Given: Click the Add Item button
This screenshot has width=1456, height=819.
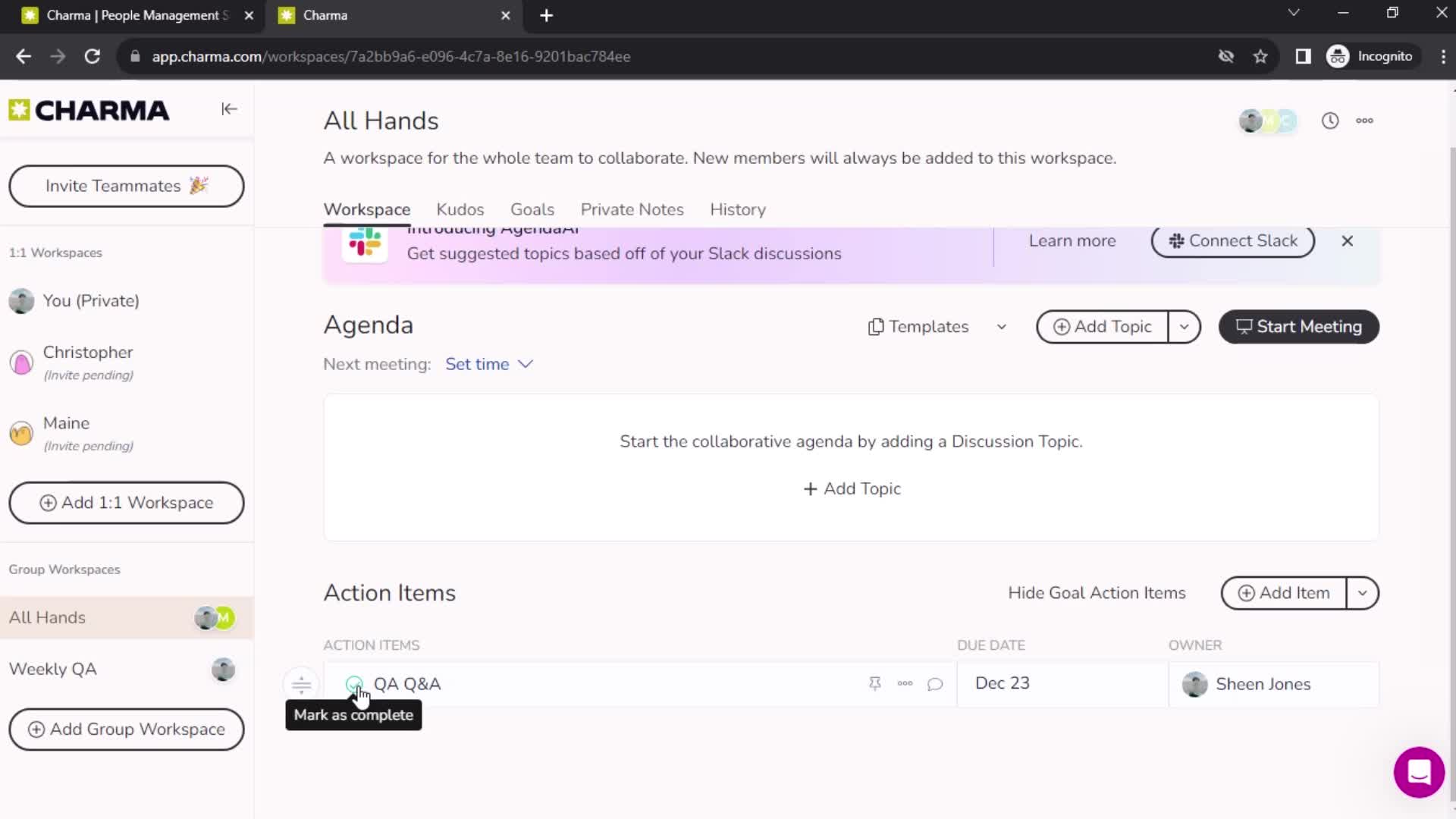Looking at the screenshot, I should pyautogui.click(x=1284, y=593).
